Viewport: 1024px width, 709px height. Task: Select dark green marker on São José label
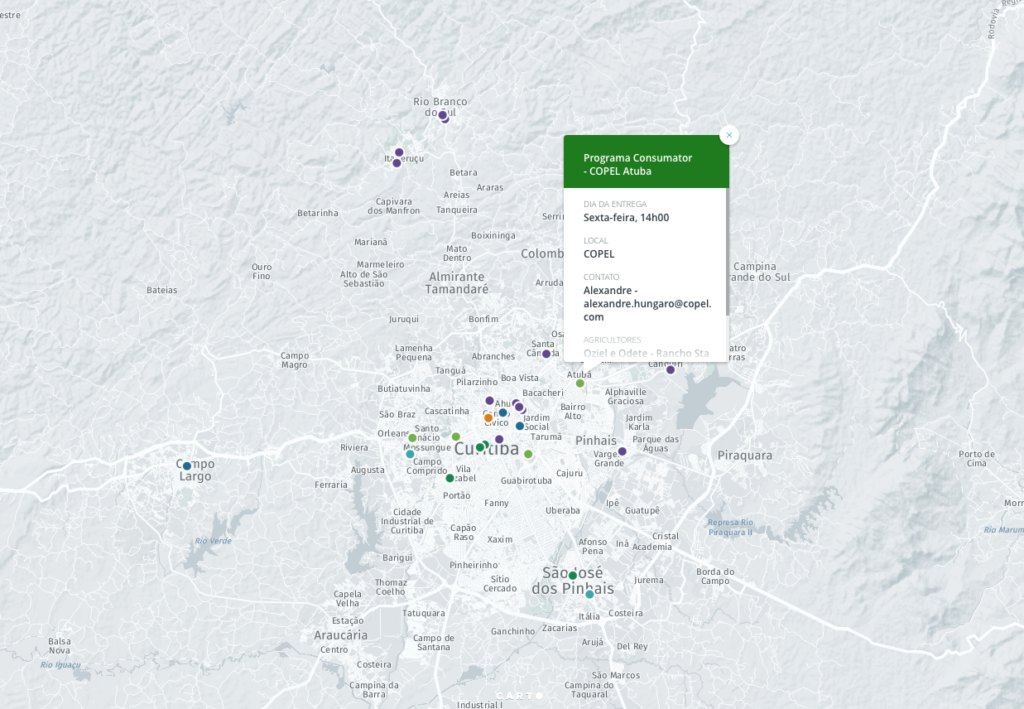click(x=573, y=575)
